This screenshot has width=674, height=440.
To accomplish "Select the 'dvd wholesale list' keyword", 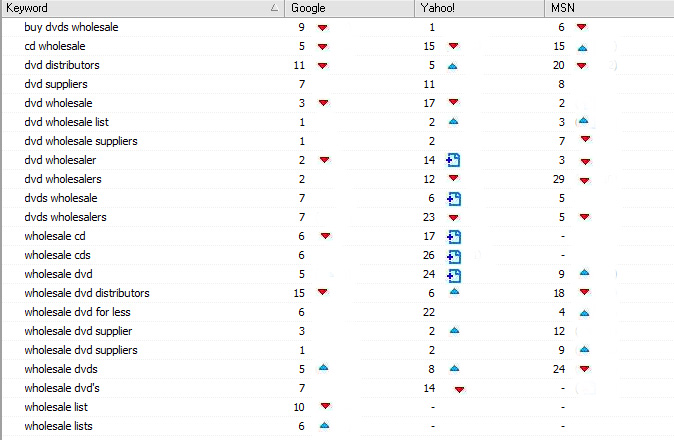I will 67,122.
